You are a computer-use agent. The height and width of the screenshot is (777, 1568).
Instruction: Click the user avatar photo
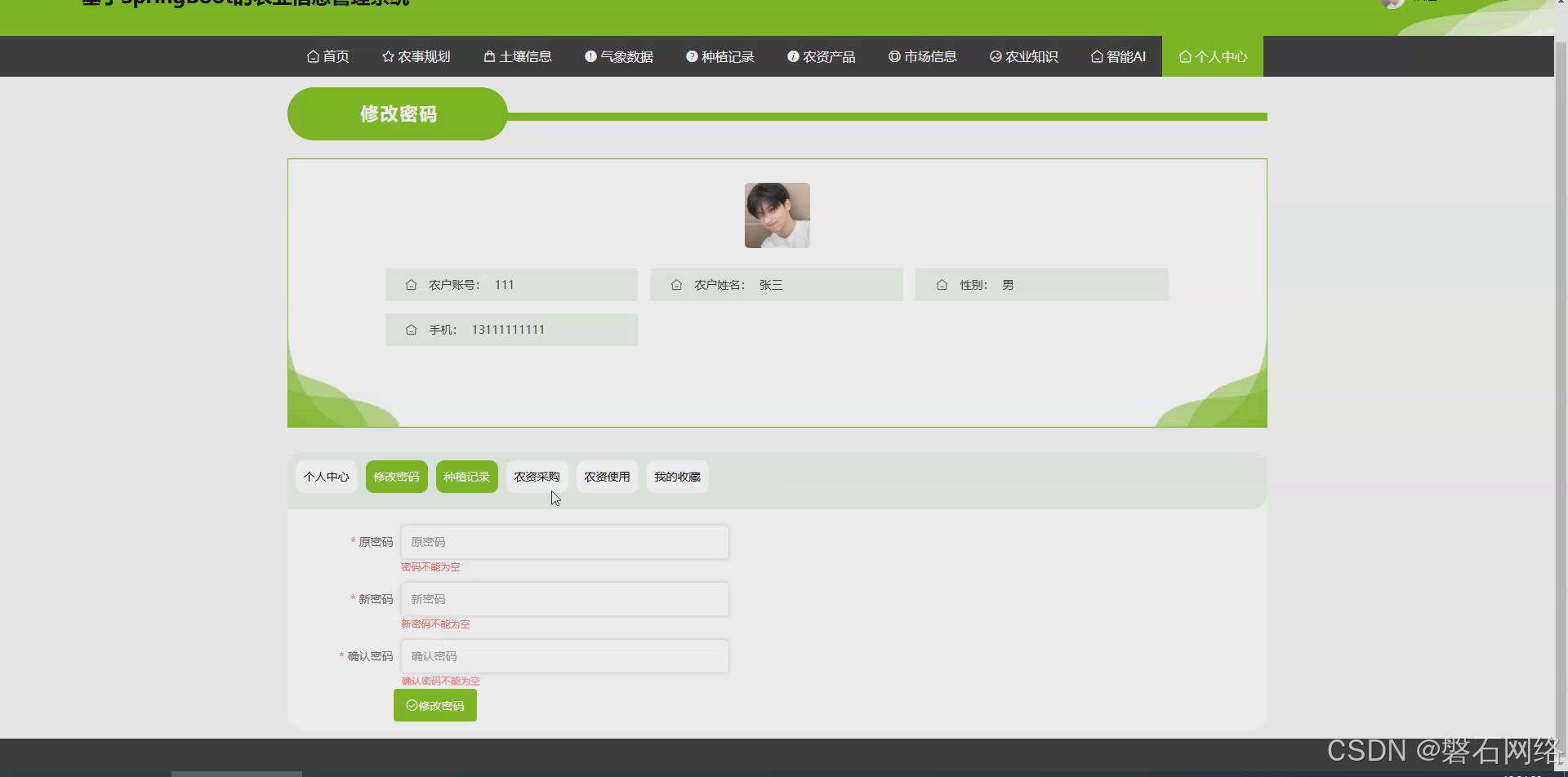[777, 215]
